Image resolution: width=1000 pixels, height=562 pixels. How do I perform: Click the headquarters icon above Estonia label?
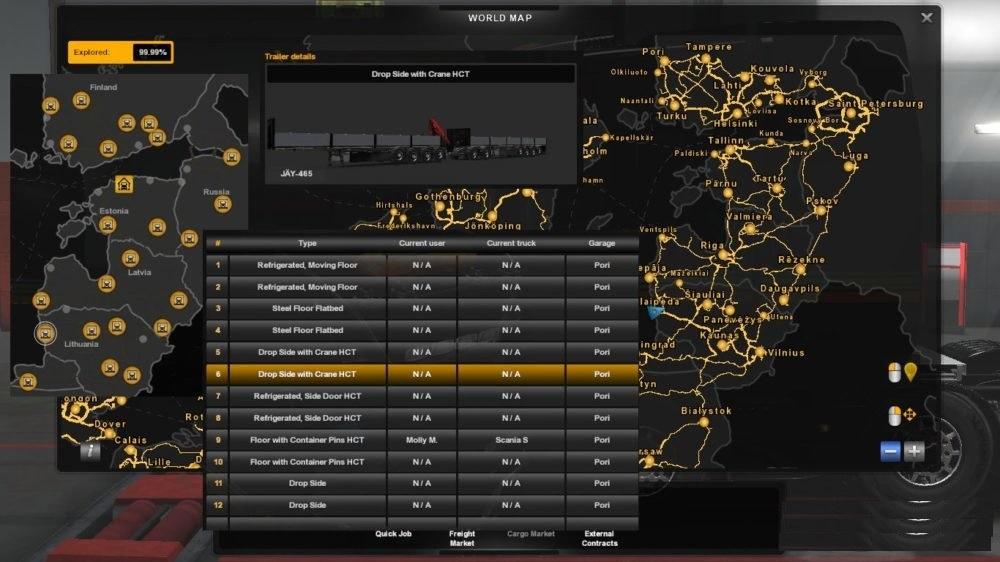tap(123, 185)
